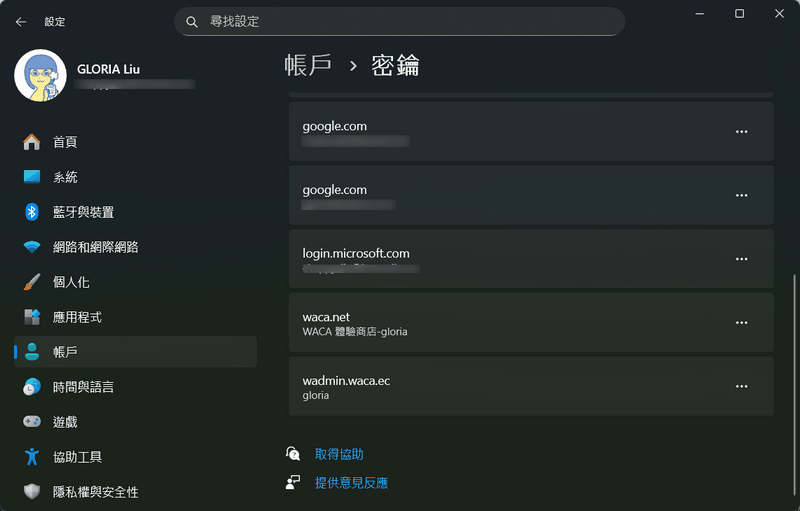This screenshot has height=511, width=800.
Task: Click the Home icon in sidebar
Action: [x=32, y=142]
